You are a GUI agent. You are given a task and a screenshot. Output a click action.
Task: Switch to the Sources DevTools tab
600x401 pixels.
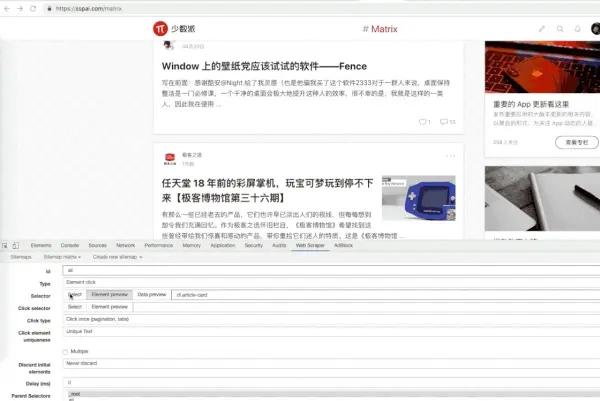[98, 245]
